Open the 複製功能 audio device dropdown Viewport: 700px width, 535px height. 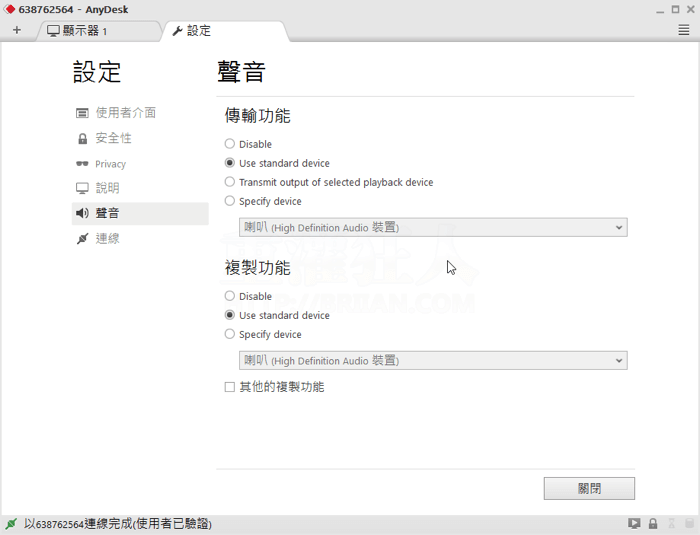point(433,360)
